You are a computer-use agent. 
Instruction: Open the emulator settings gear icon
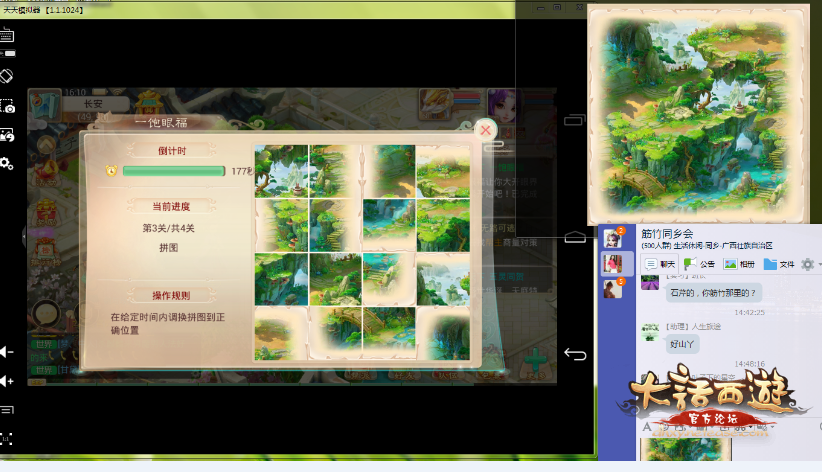tap(7, 164)
